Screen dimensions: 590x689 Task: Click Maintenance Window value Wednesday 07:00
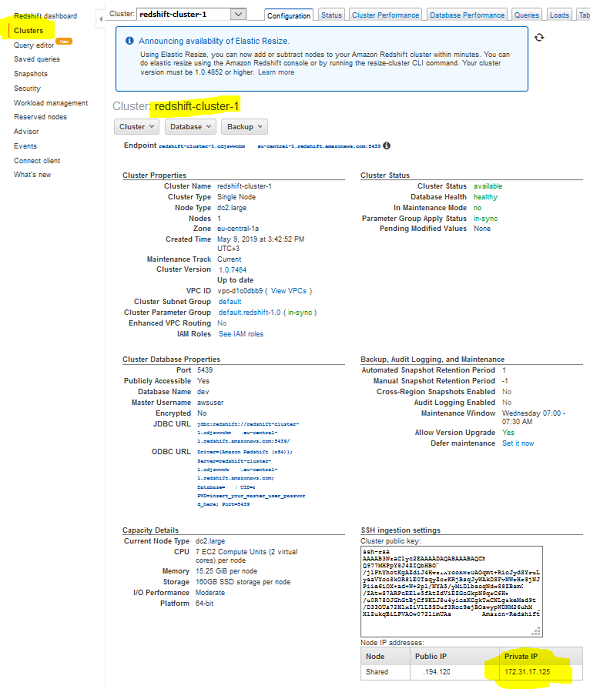click(534, 417)
